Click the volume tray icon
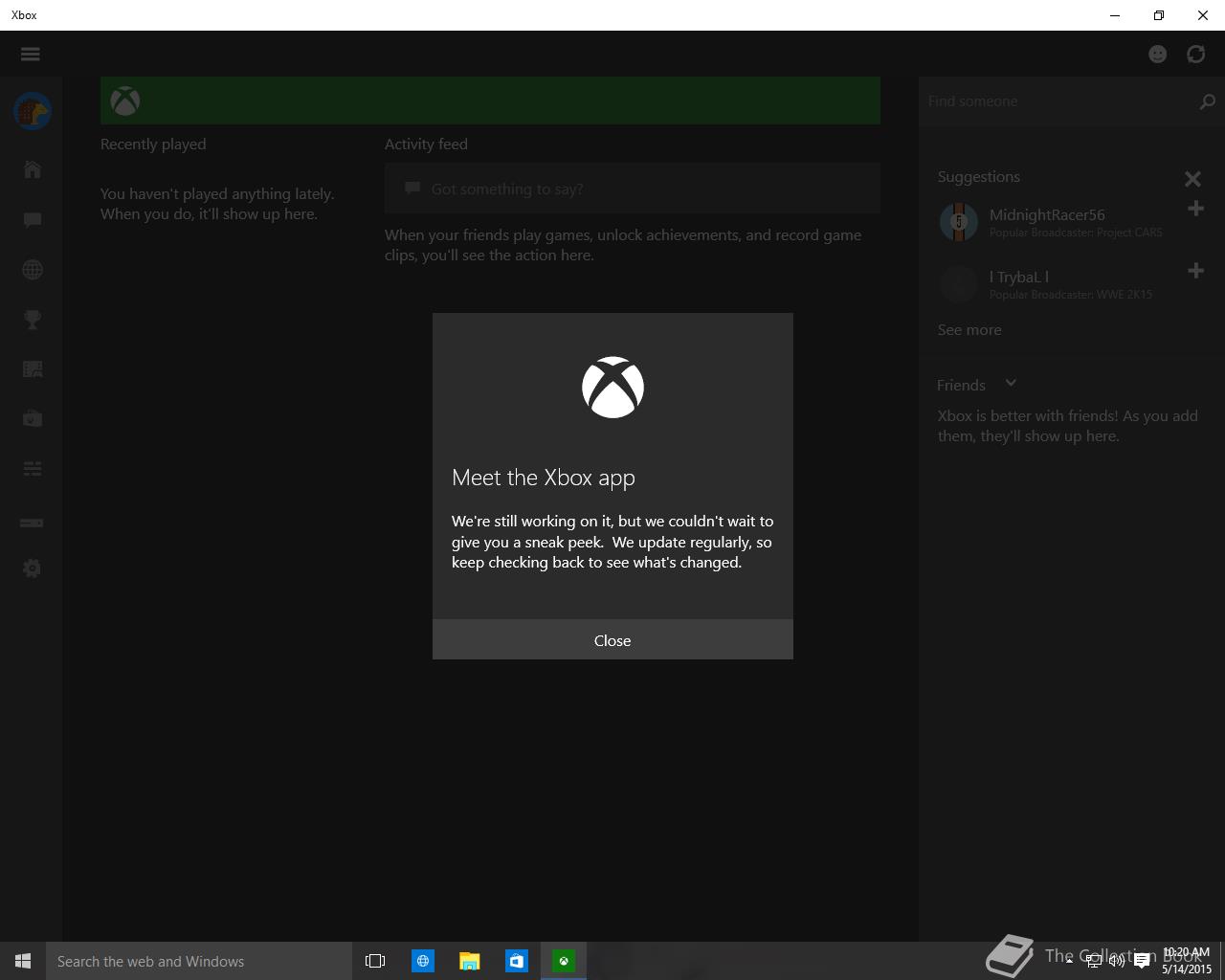This screenshot has height=980, width=1225. click(x=1117, y=961)
